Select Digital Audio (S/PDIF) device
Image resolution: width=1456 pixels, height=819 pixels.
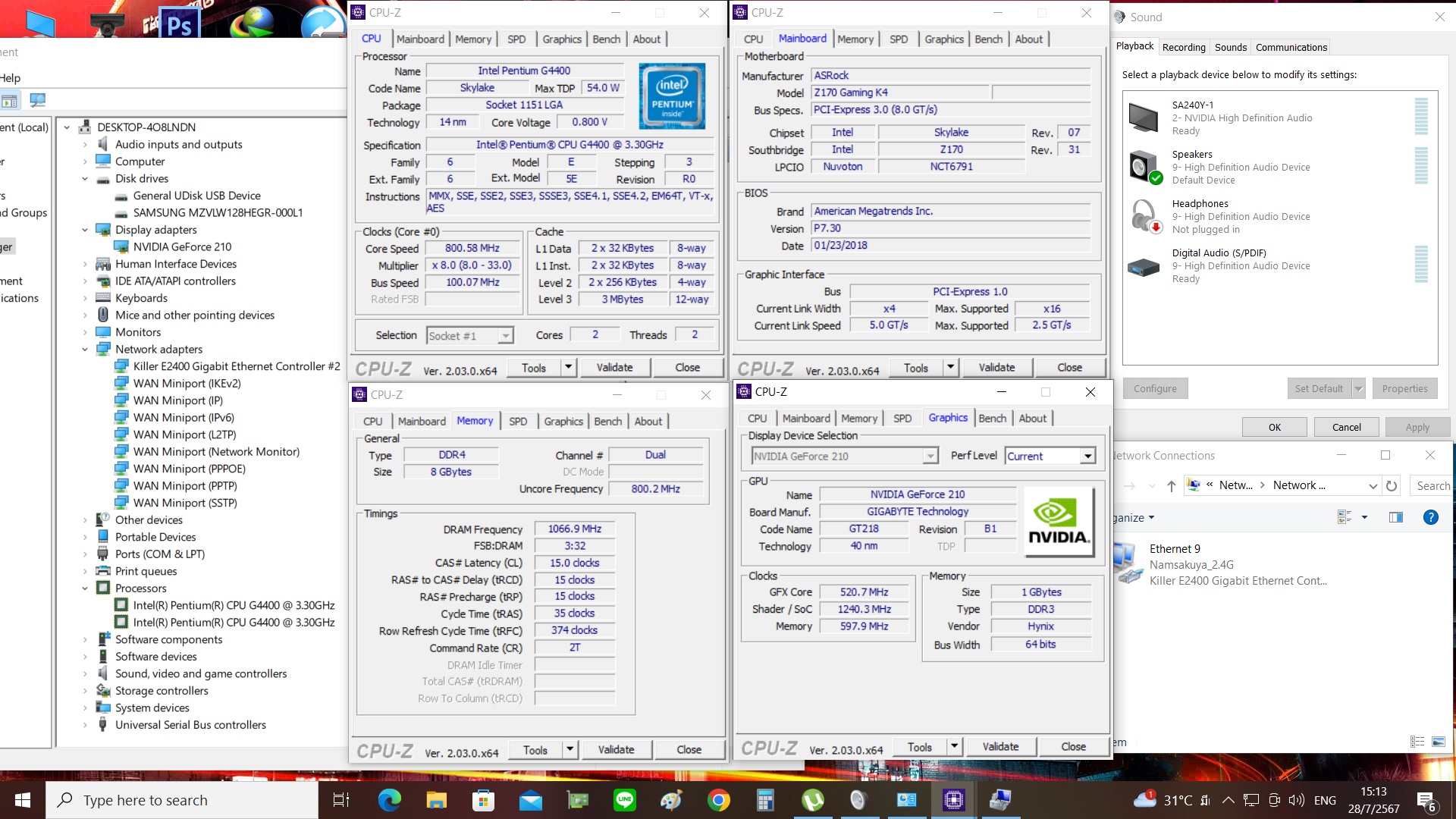tap(1279, 265)
